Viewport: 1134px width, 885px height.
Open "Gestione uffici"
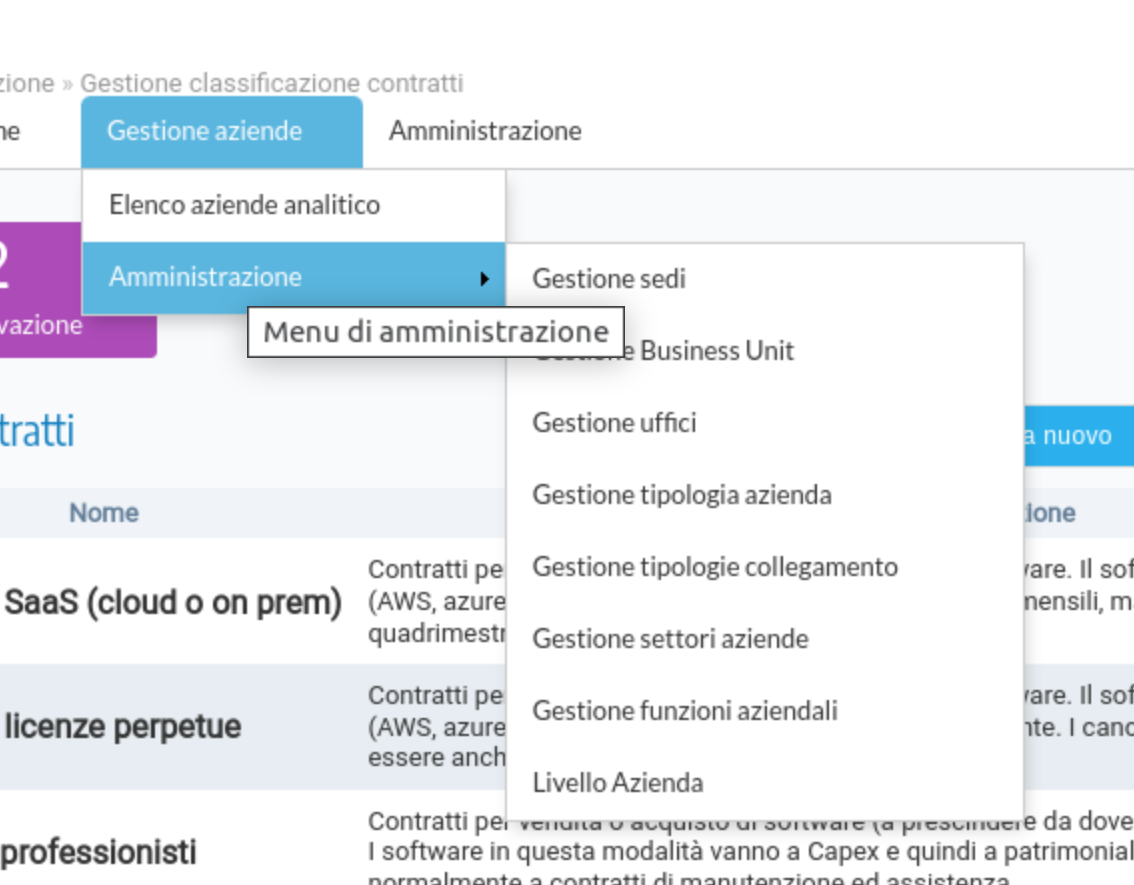614,423
